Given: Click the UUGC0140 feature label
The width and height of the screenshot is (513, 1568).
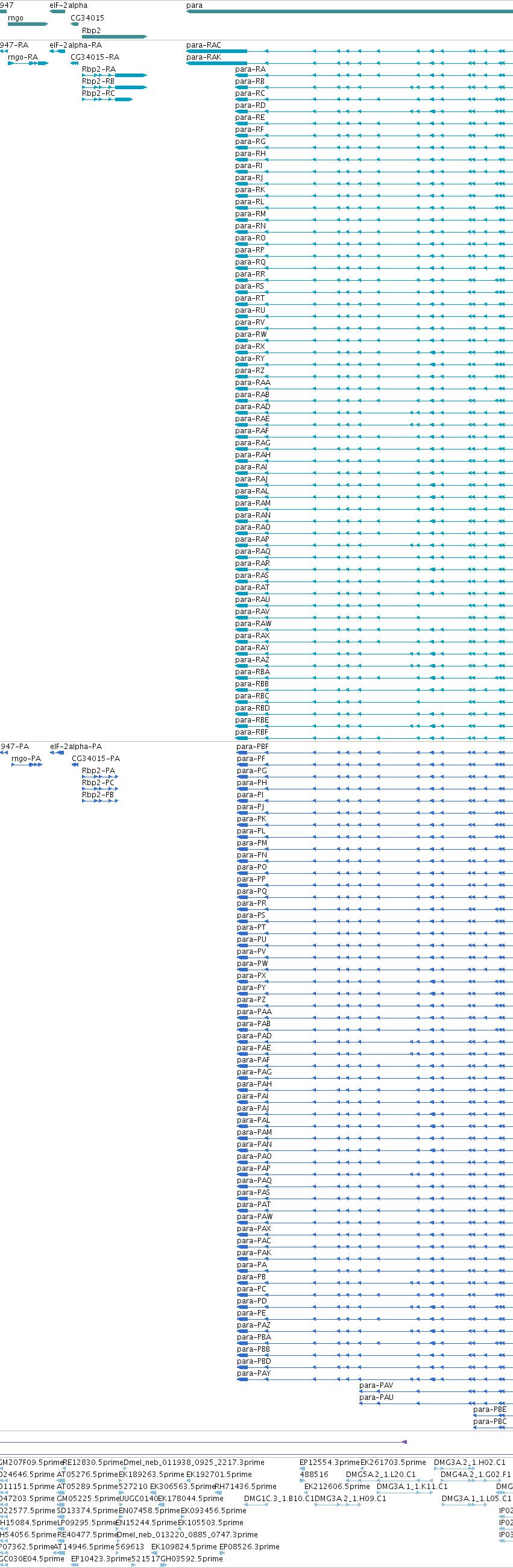Looking at the screenshot, I should coord(138,1498).
